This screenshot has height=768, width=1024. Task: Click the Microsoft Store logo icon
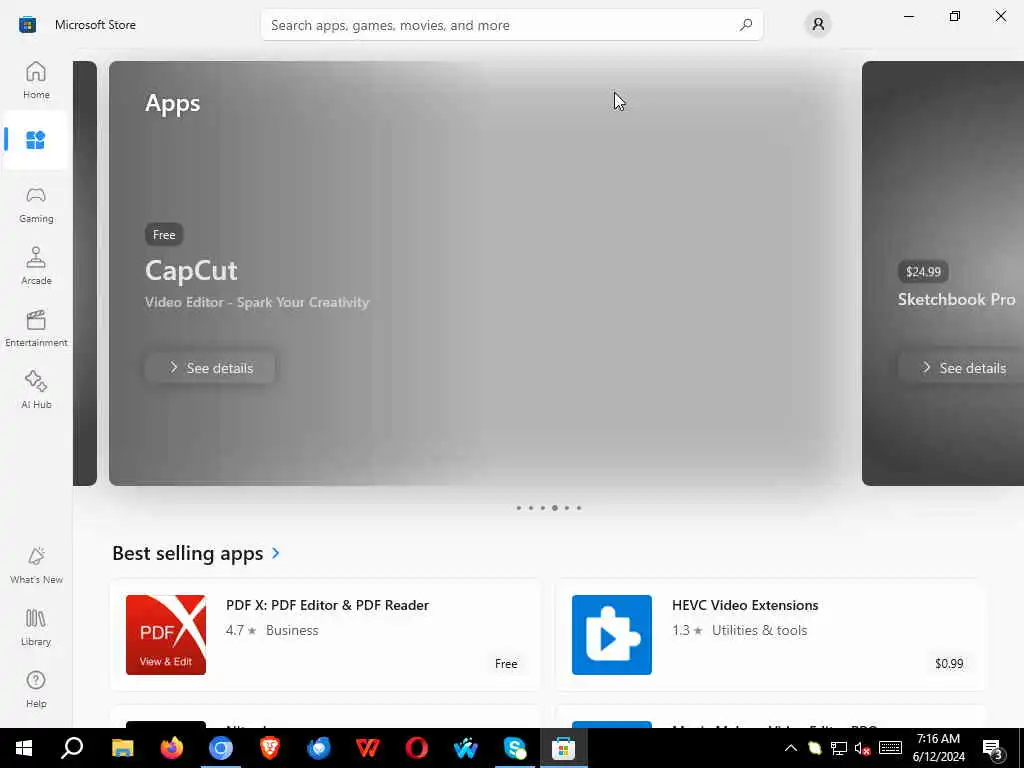(x=27, y=25)
